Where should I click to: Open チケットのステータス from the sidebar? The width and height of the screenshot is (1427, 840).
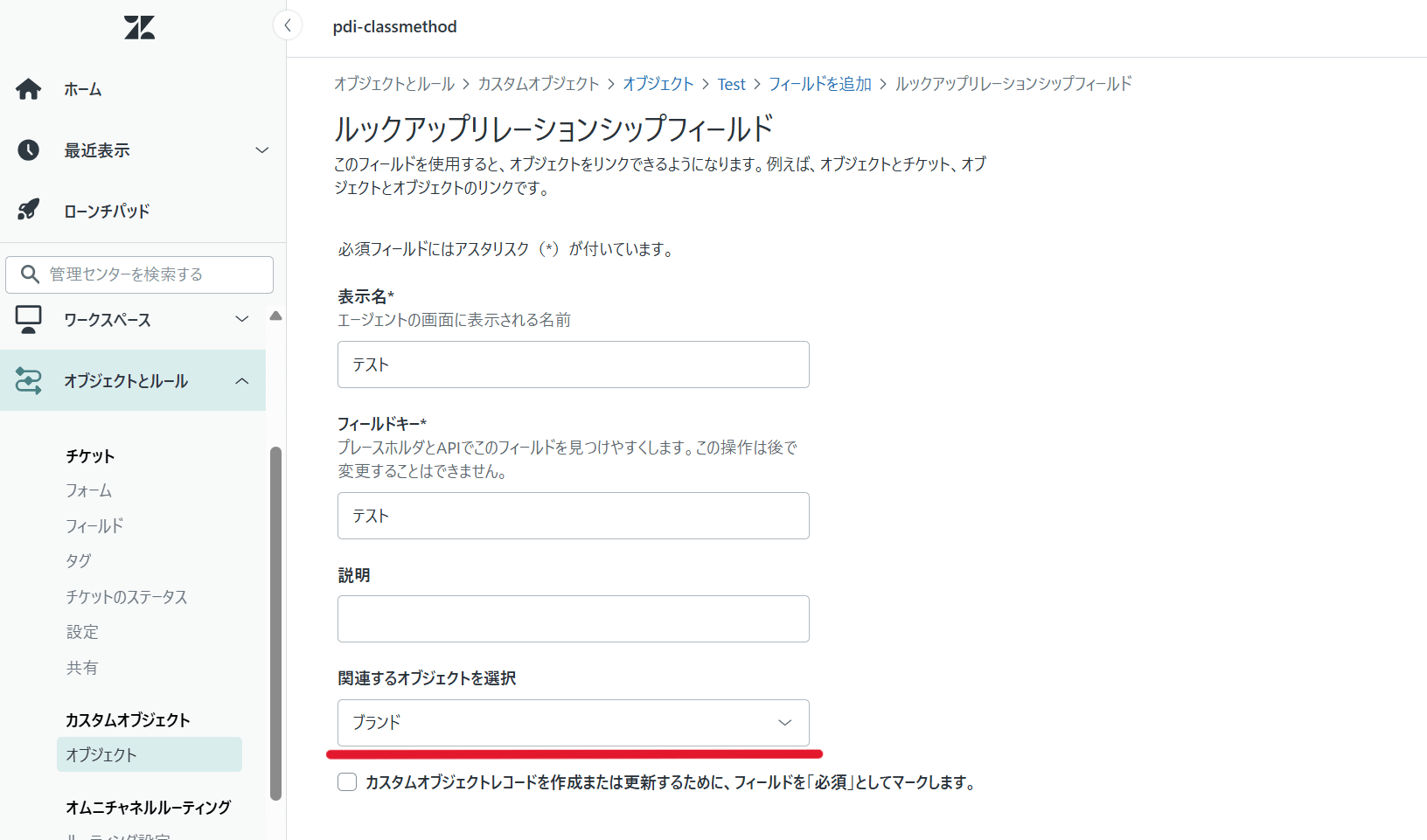pos(126,596)
